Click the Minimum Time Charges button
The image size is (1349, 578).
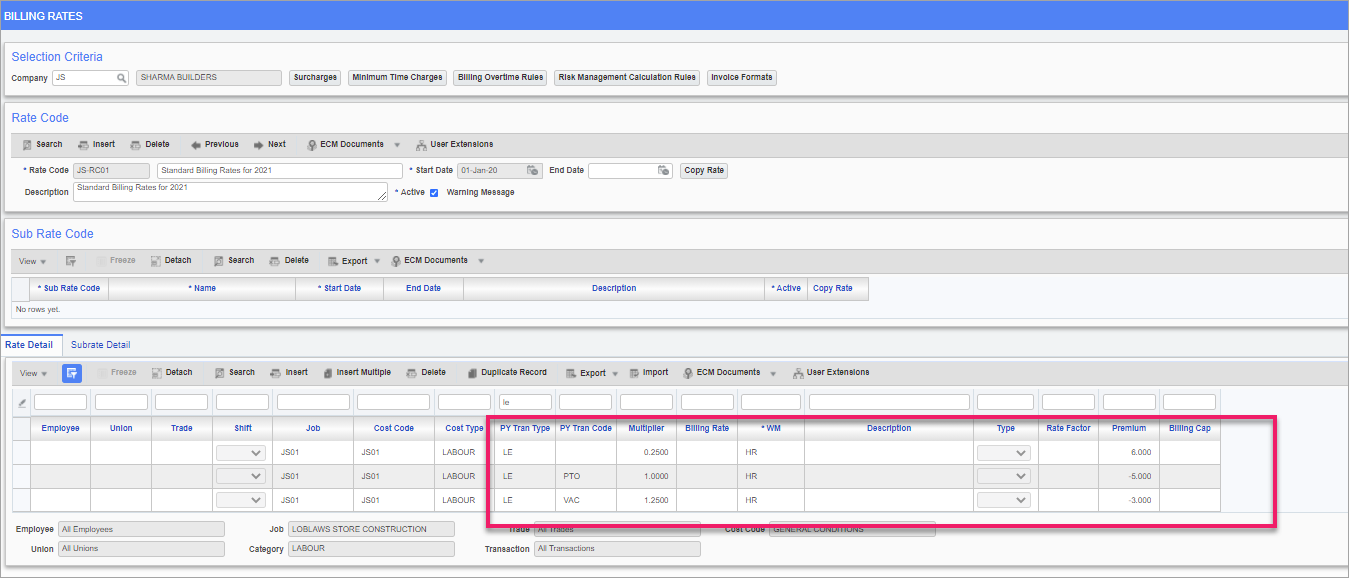[397, 77]
